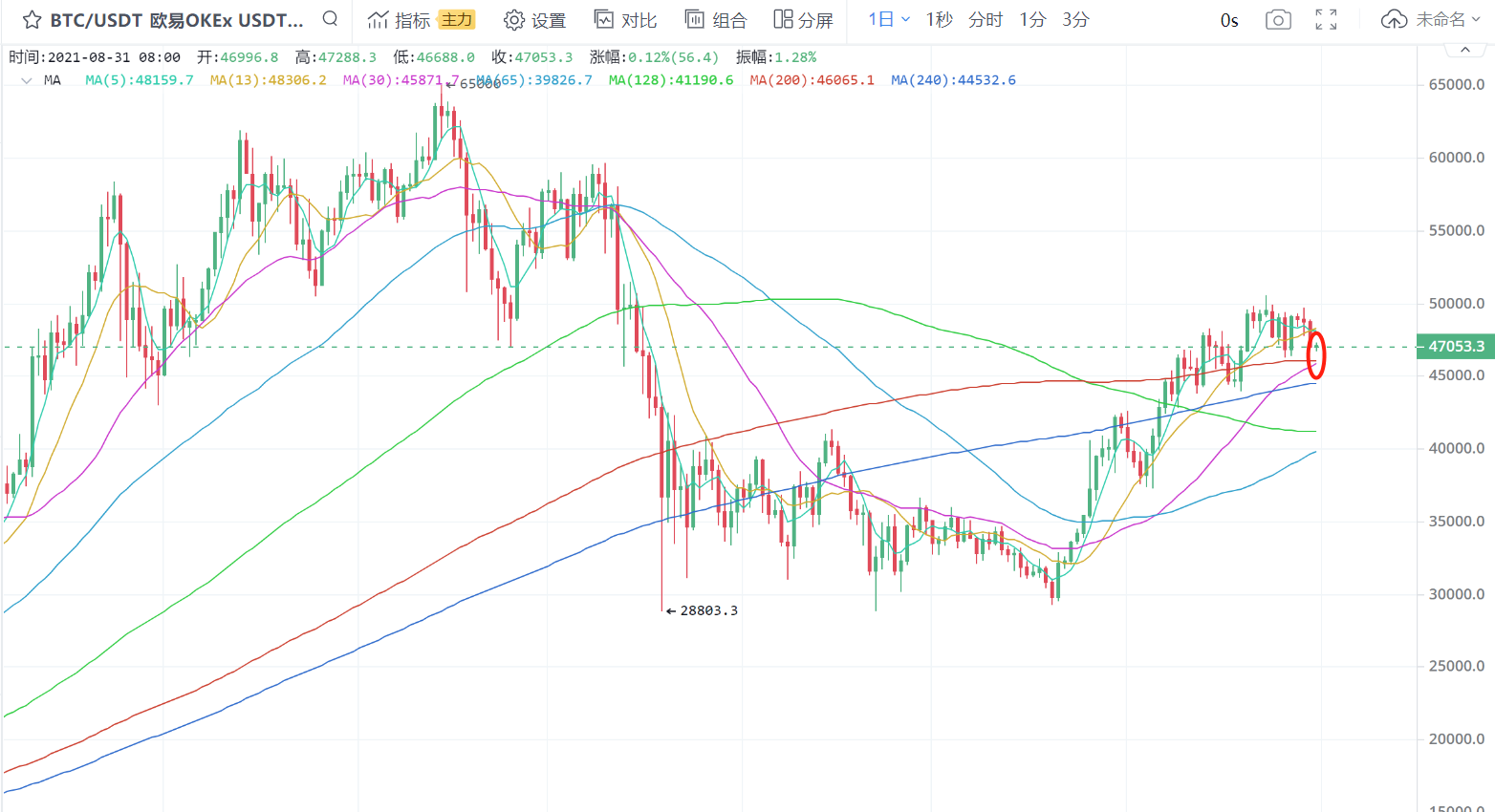Open 设置 settings gear
The image size is (1495, 812).
tap(535, 20)
